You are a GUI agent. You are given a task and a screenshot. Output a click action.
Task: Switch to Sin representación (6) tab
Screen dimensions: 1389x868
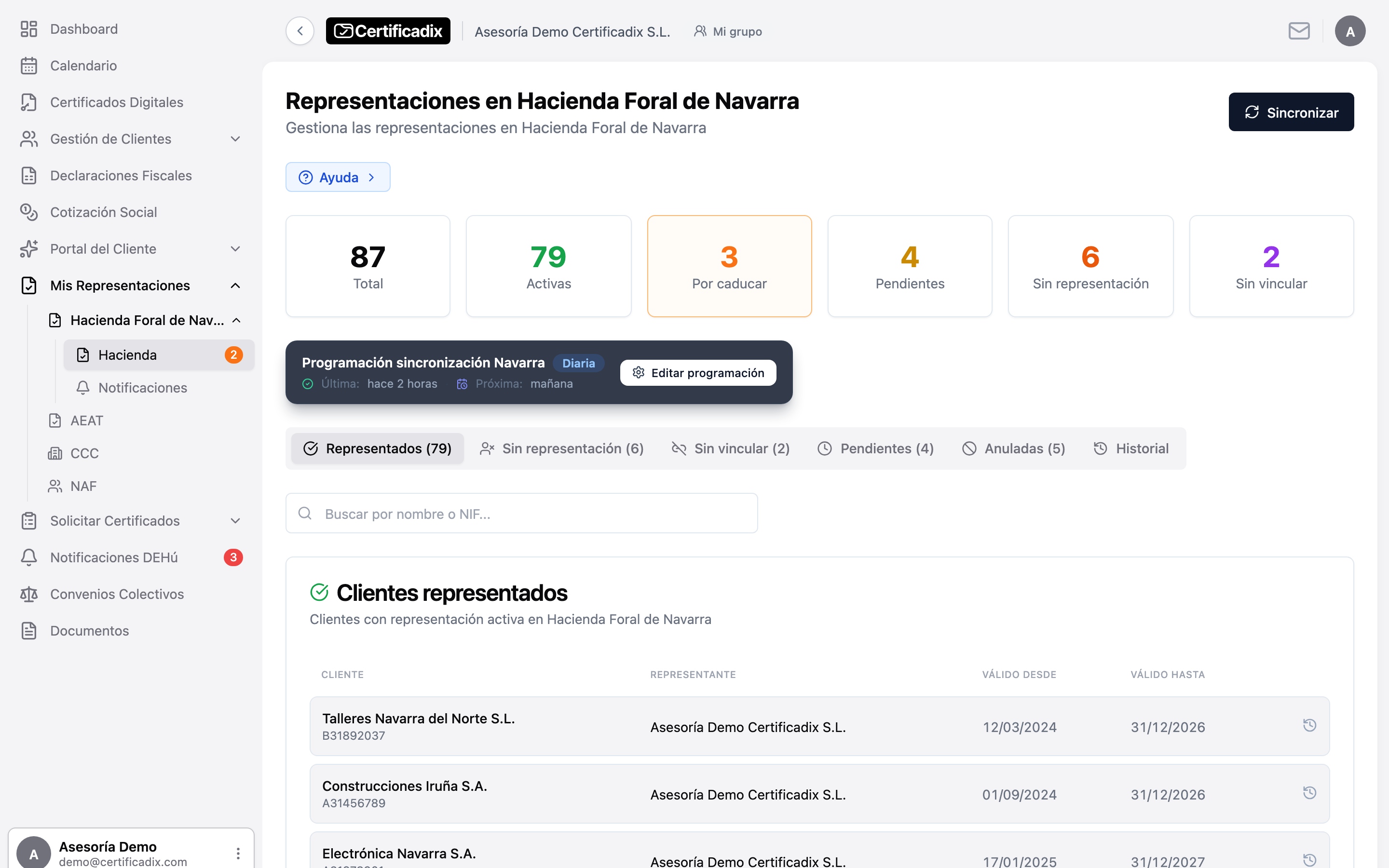[x=561, y=448]
